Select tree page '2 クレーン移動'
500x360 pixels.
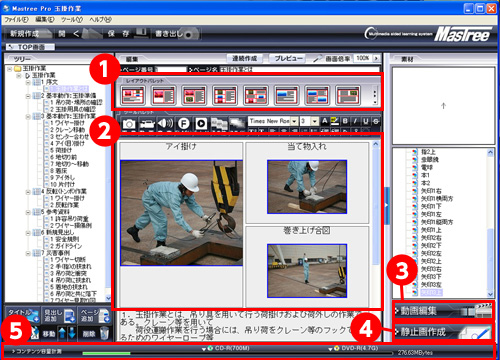tap(67, 130)
